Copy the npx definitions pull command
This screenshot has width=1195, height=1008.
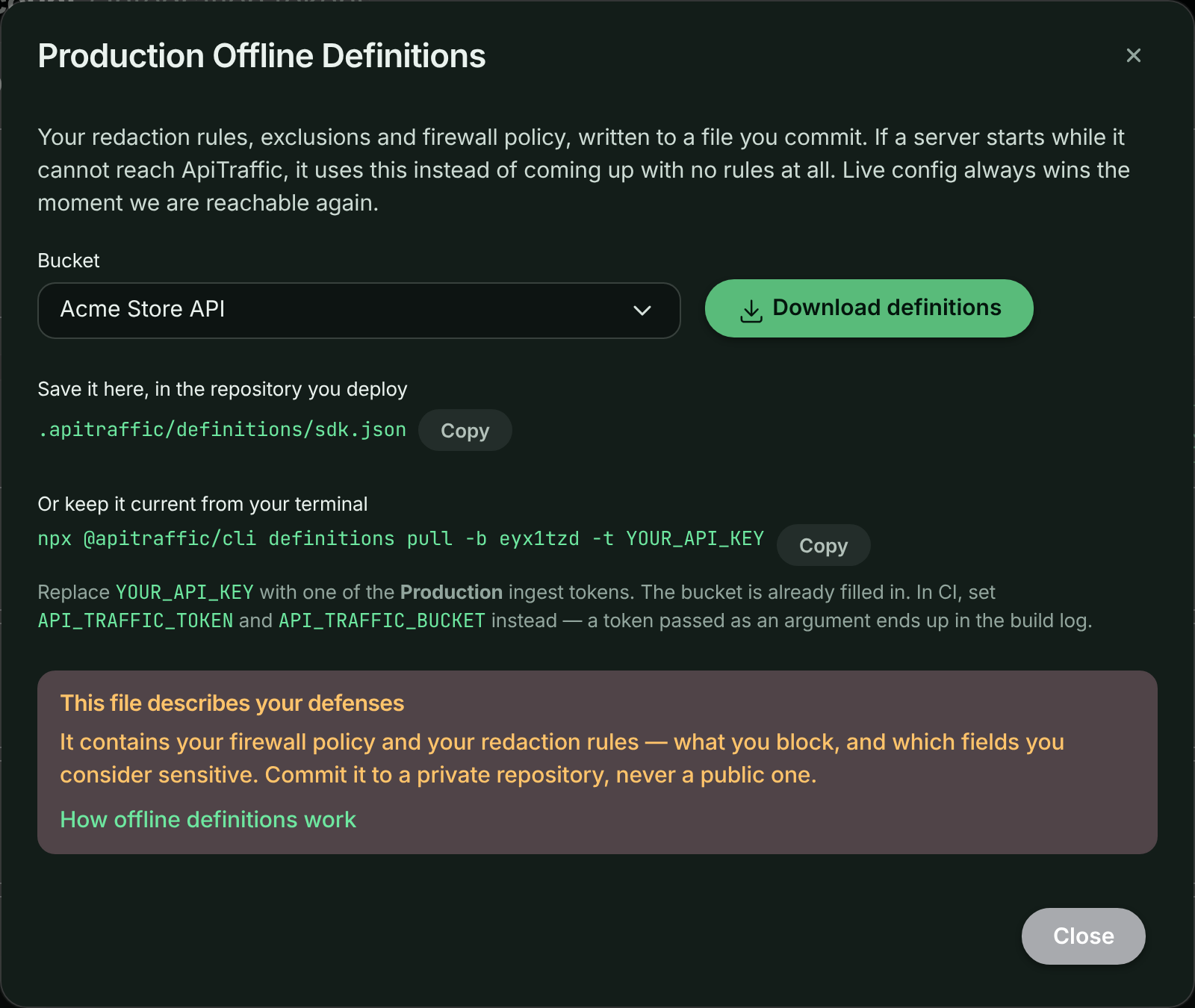[x=823, y=545]
